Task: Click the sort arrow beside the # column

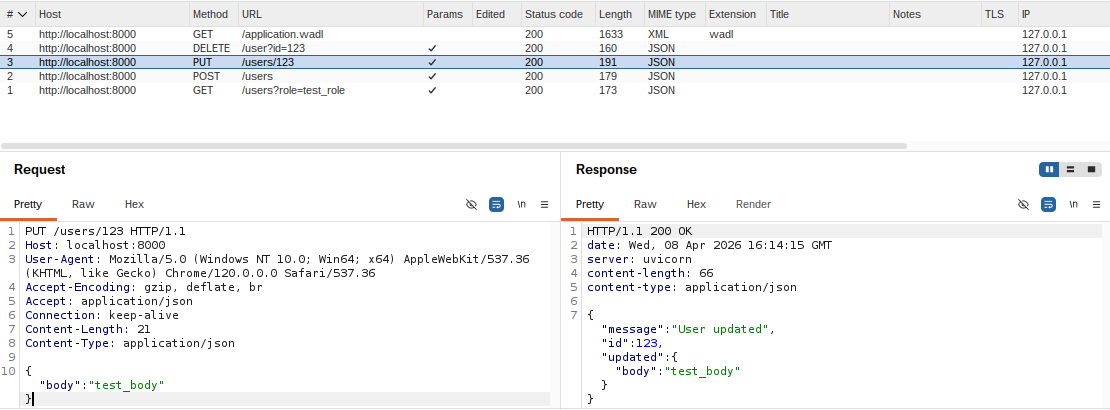Action: pos(23,14)
